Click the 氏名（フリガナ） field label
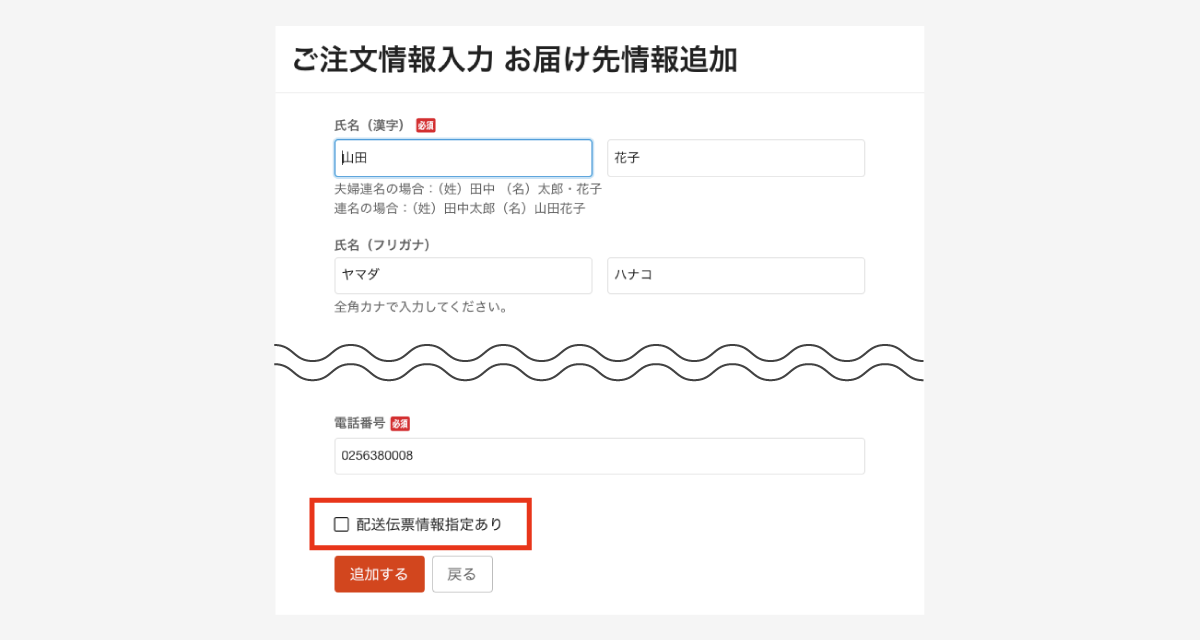 point(383,244)
